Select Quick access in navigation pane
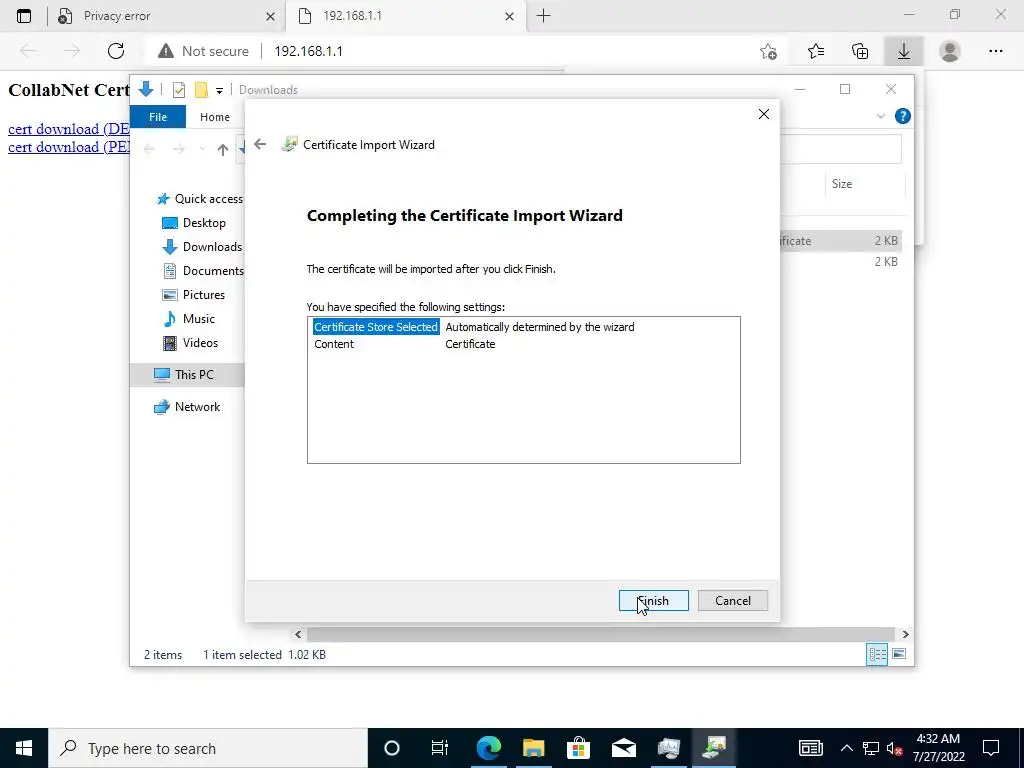The image size is (1024, 768). click(199, 199)
